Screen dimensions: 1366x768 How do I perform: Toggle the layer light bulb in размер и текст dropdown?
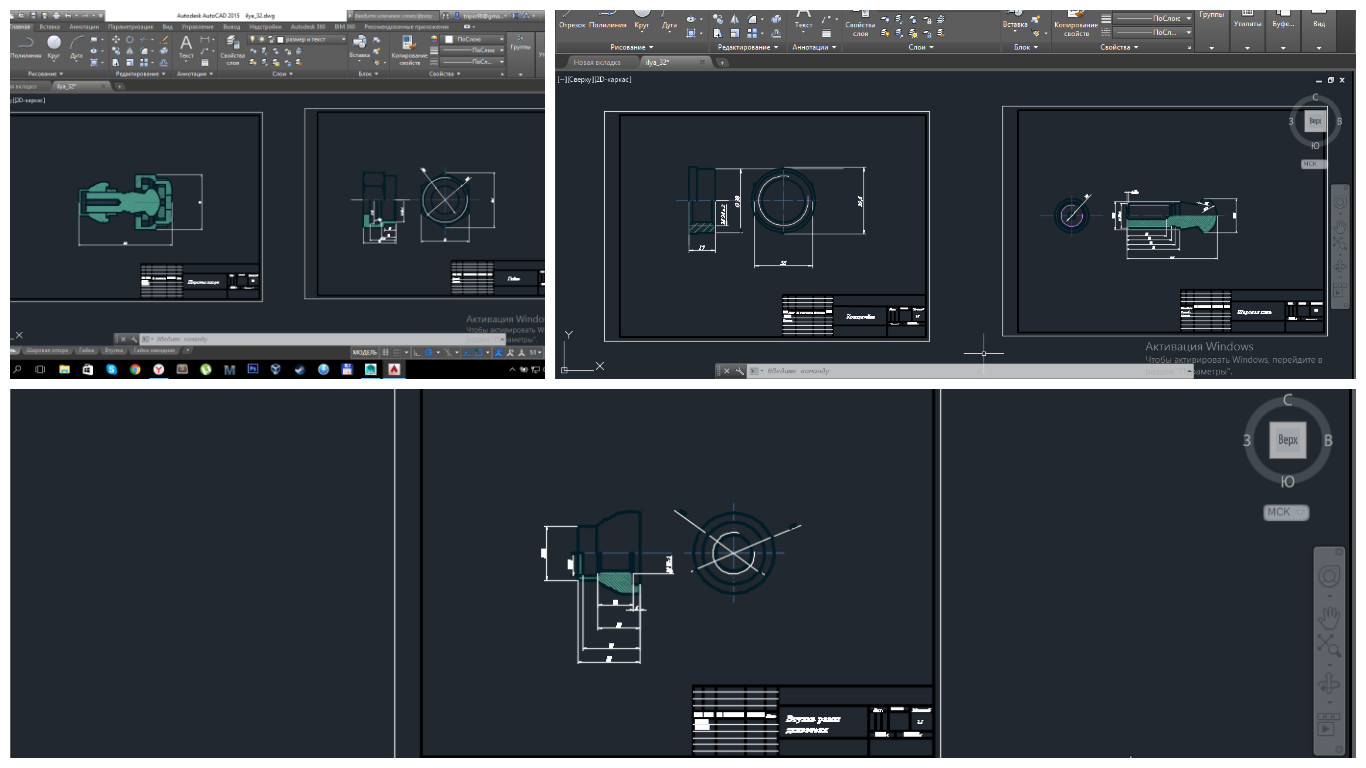coord(253,39)
